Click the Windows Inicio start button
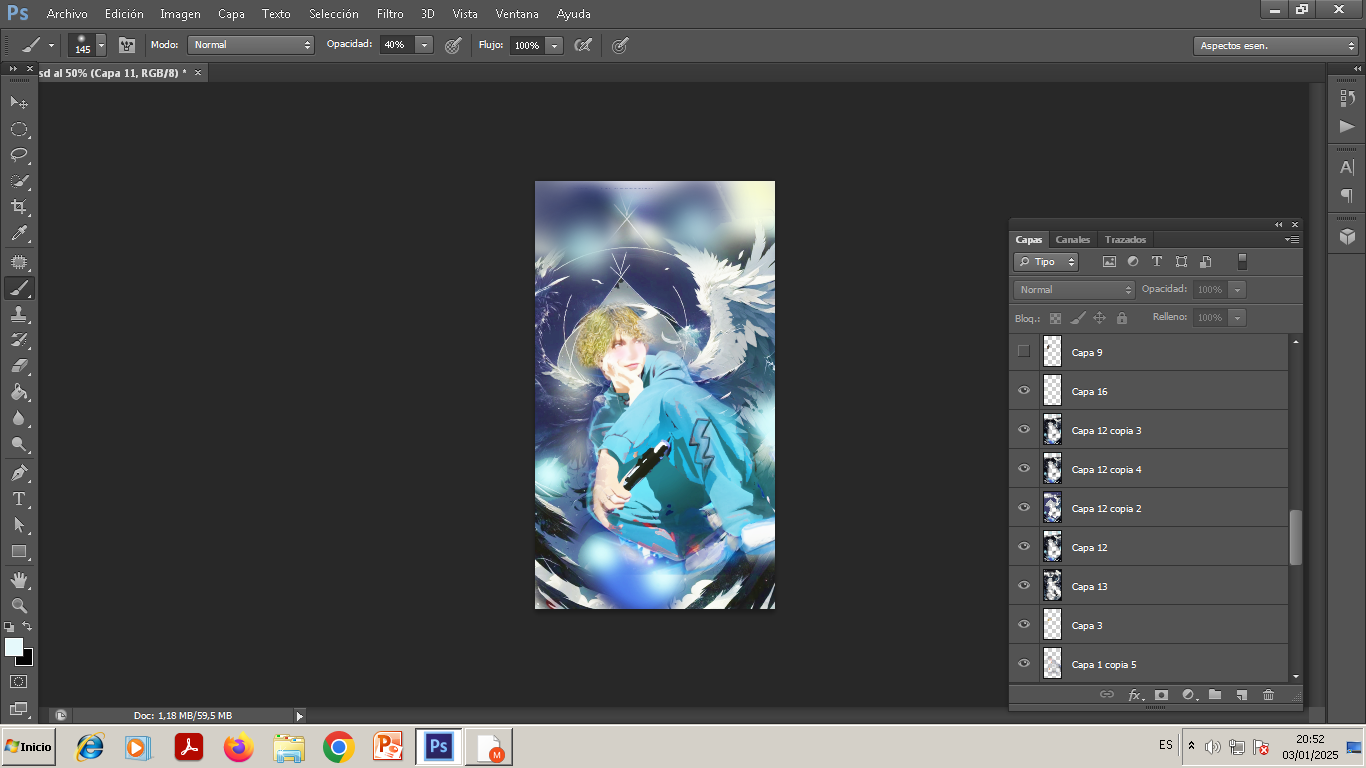The width and height of the screenshot is (1366, 768). click(28, 746)
